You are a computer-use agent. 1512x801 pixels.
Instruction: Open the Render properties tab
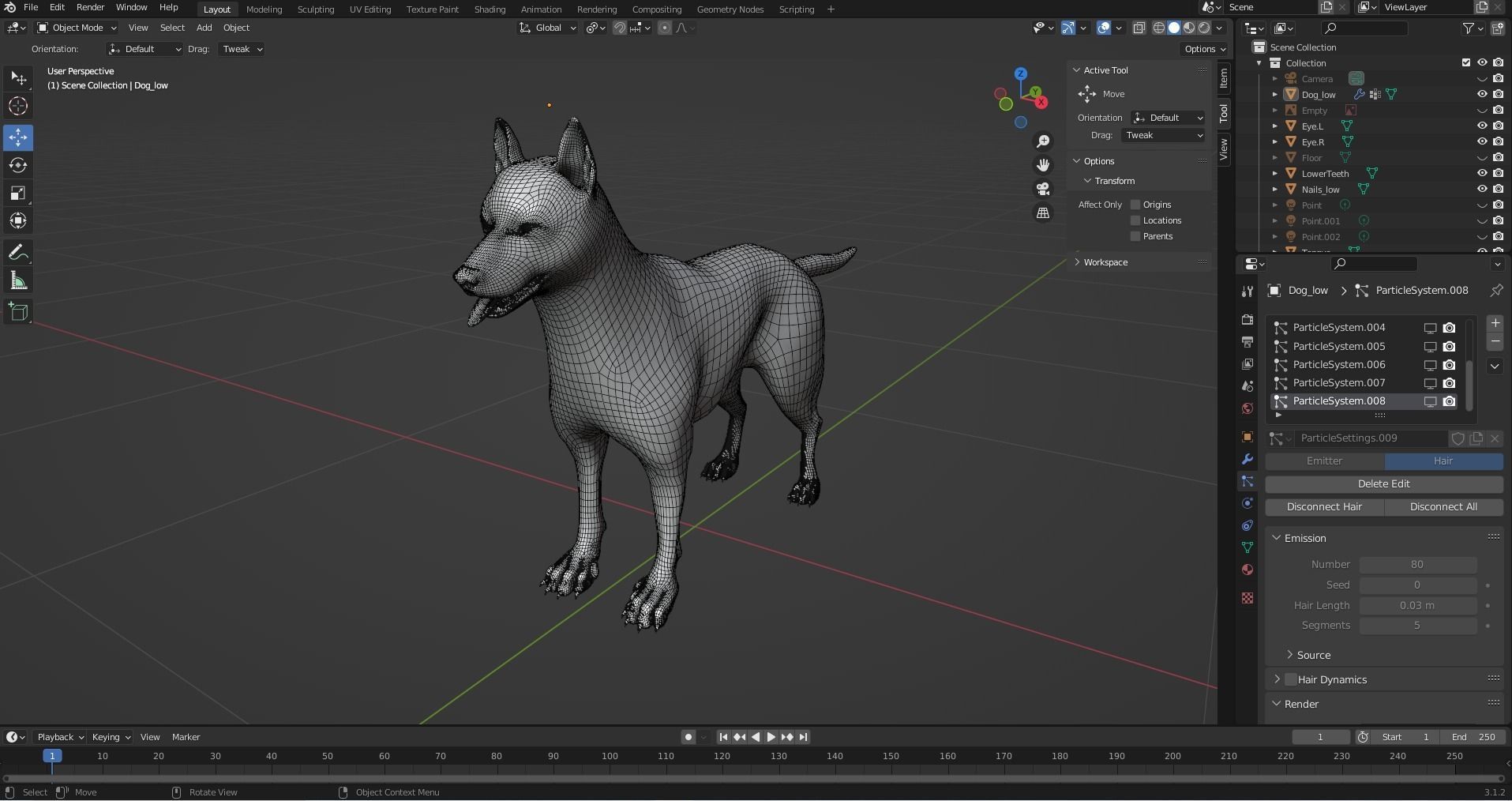click(x=1247, y=320)
